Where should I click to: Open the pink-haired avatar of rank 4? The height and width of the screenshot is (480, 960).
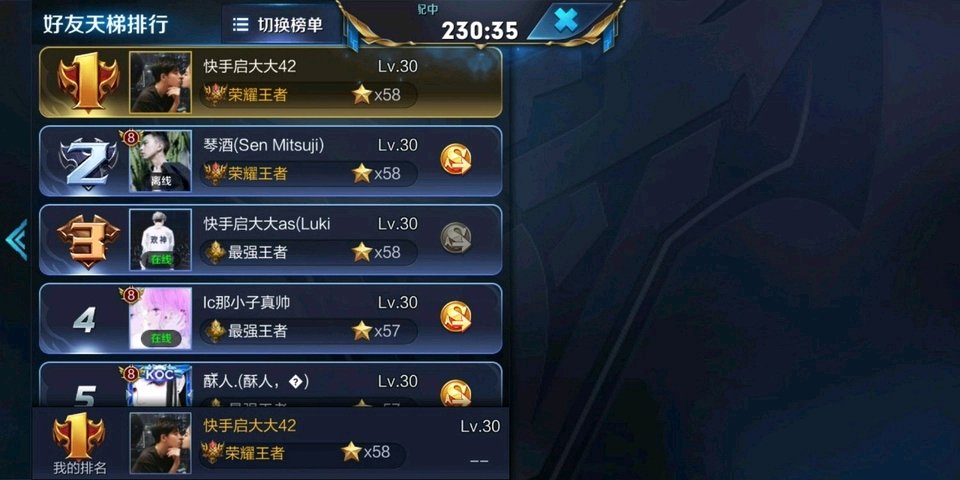[160, 318]
